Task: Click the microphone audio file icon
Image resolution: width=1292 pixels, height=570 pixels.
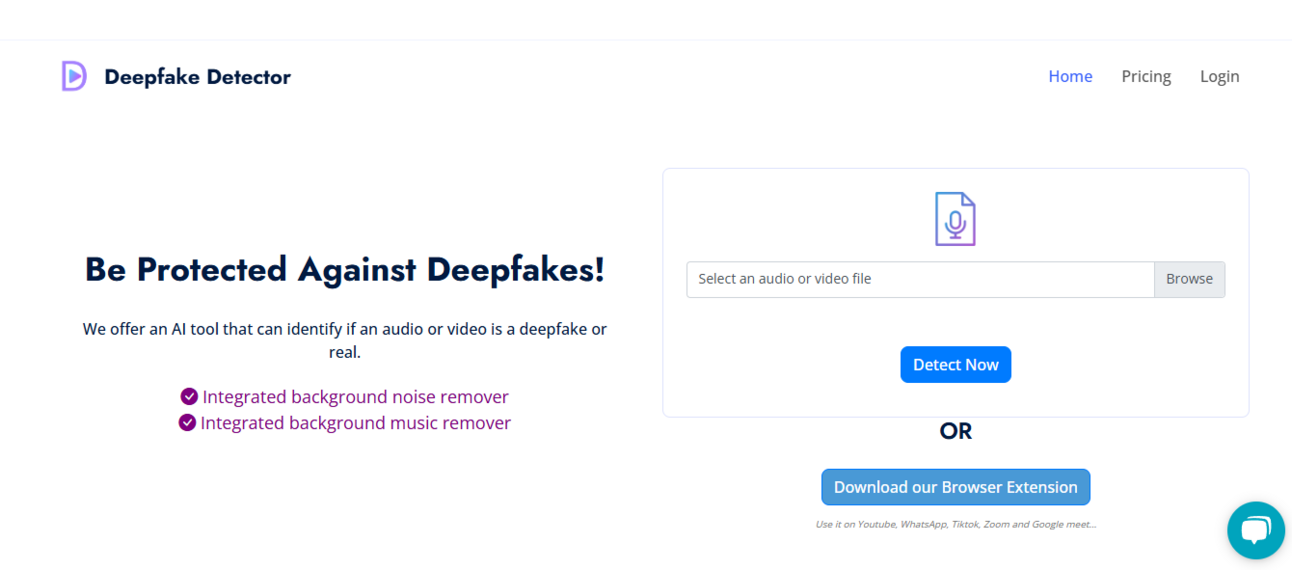Action: [x=955, y=219]
